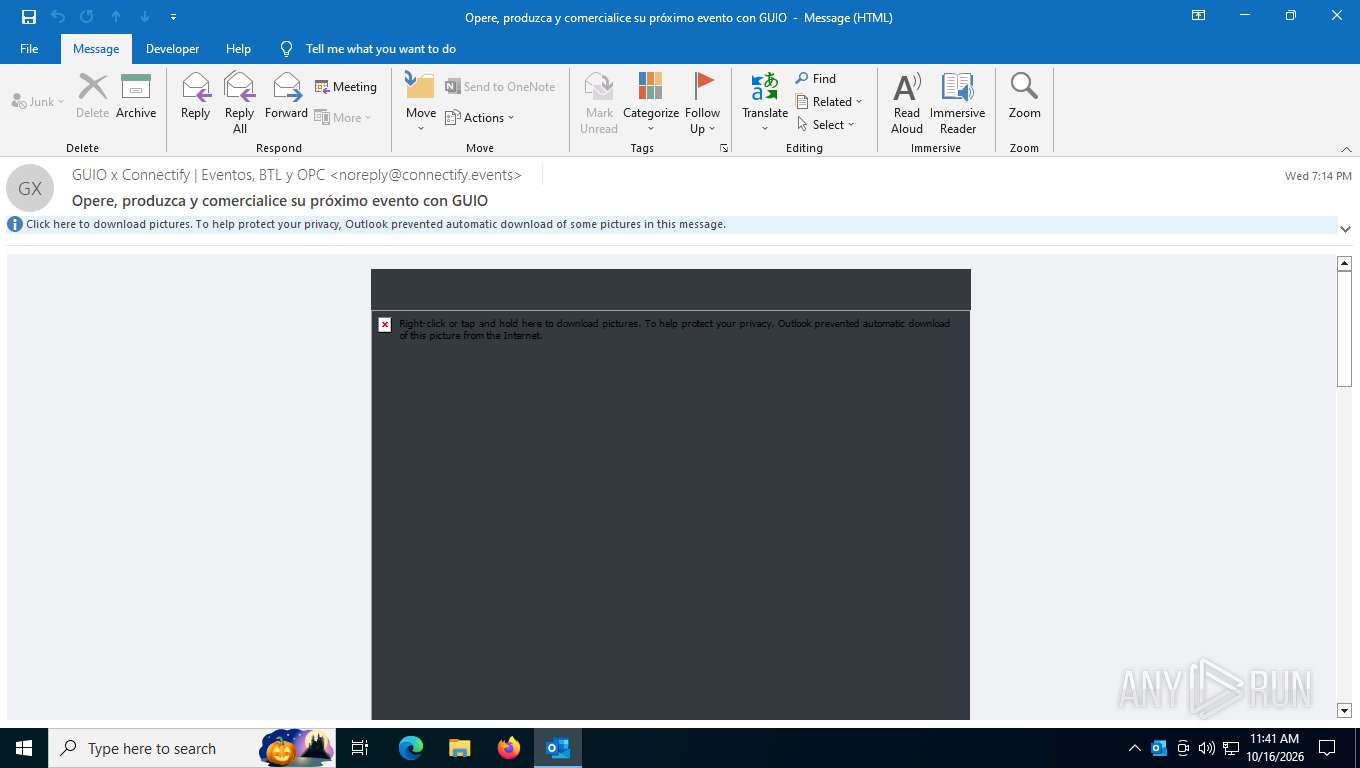Open the Help tab

pyautogui.click(x=238, y=48)
